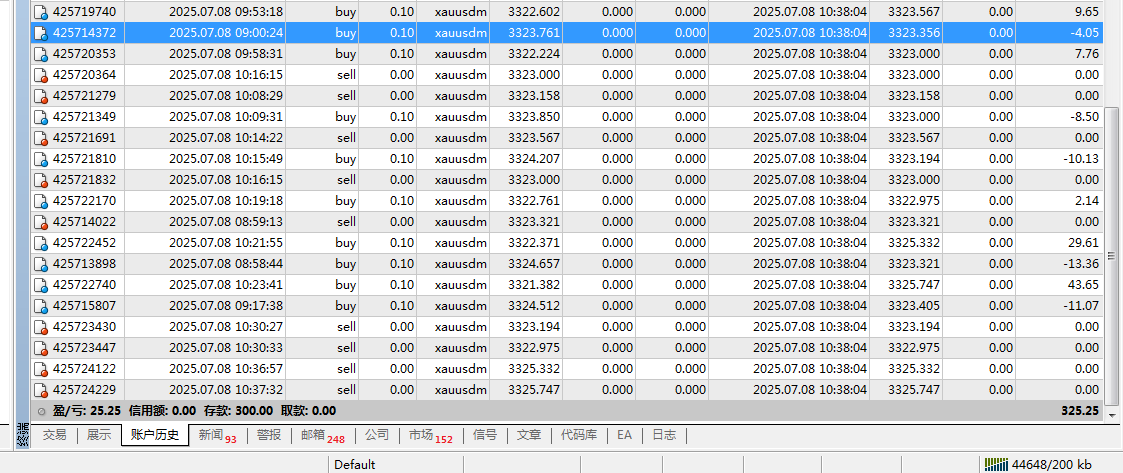Image resolution: width=1123 pixels, height=473 pixels.
Task: Click the scrollbar down arrow in history list
Action: point(1112,415)
